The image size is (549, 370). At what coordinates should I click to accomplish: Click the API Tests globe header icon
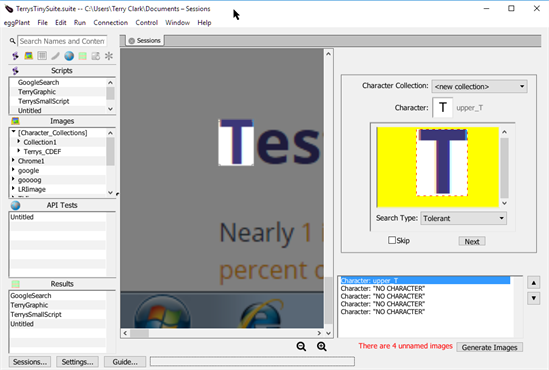point(15,205)
